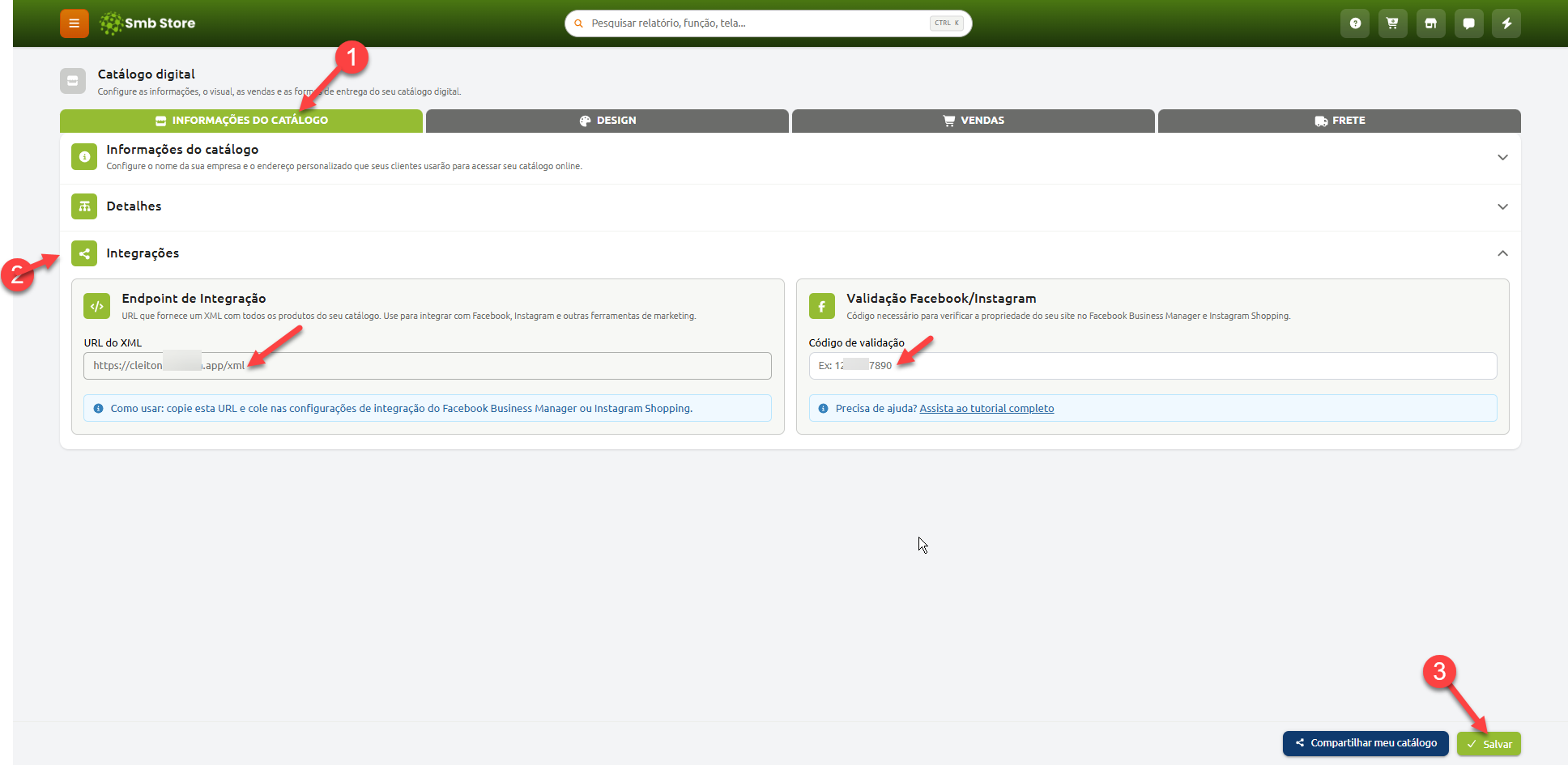
Task: Click the Detalhes section icon
Action: 84,206
